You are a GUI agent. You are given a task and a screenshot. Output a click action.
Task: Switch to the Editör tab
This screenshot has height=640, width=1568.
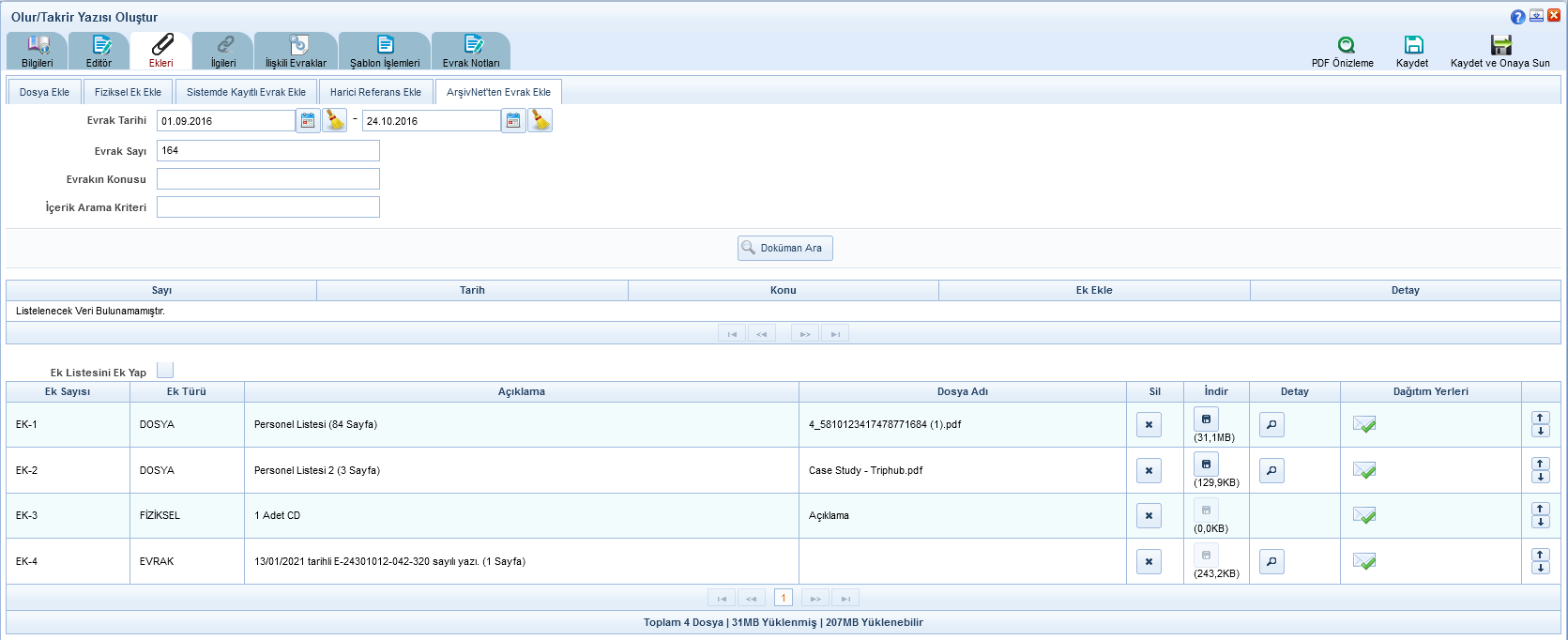[99, 52]
